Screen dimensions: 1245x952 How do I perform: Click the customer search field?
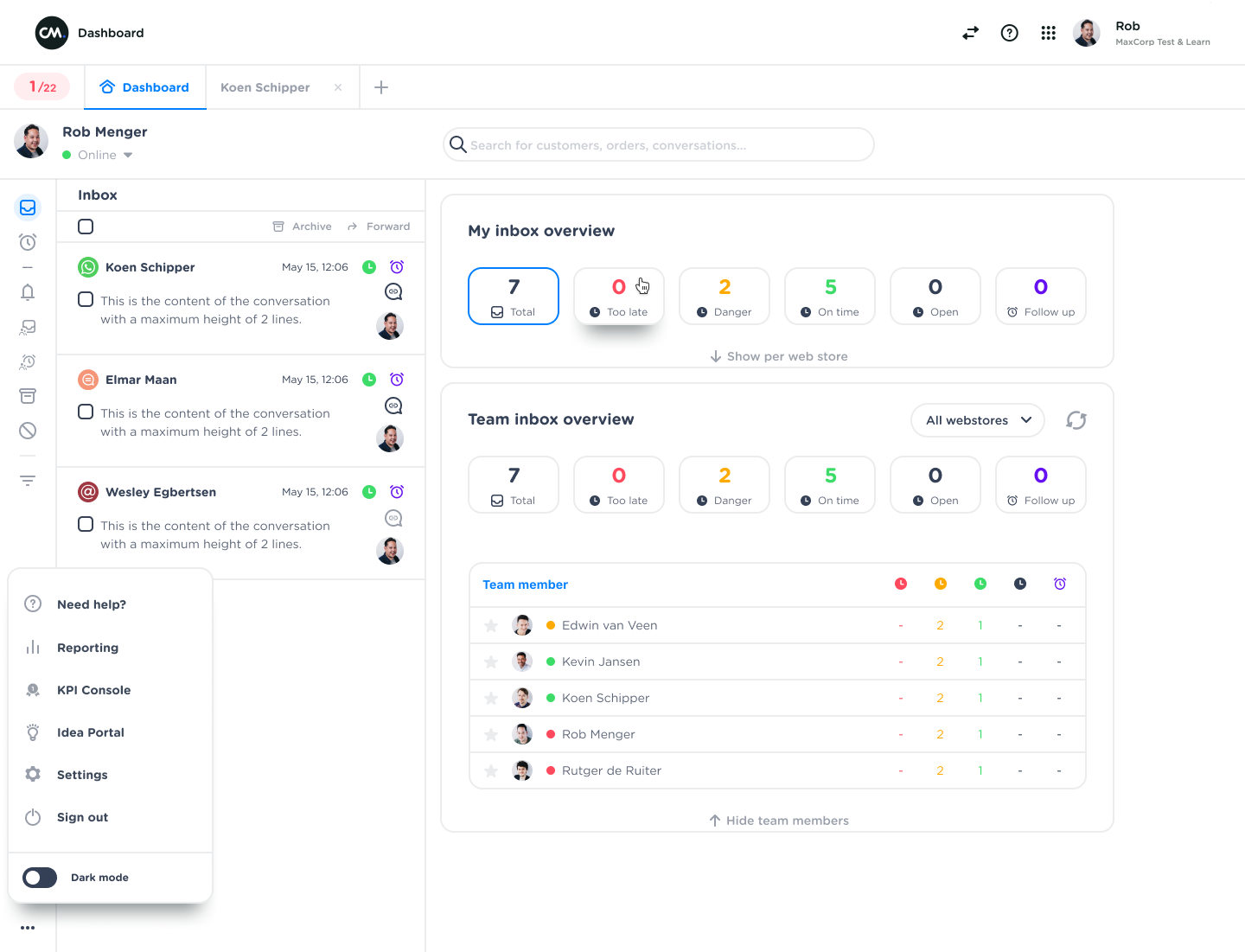point(658,144)
